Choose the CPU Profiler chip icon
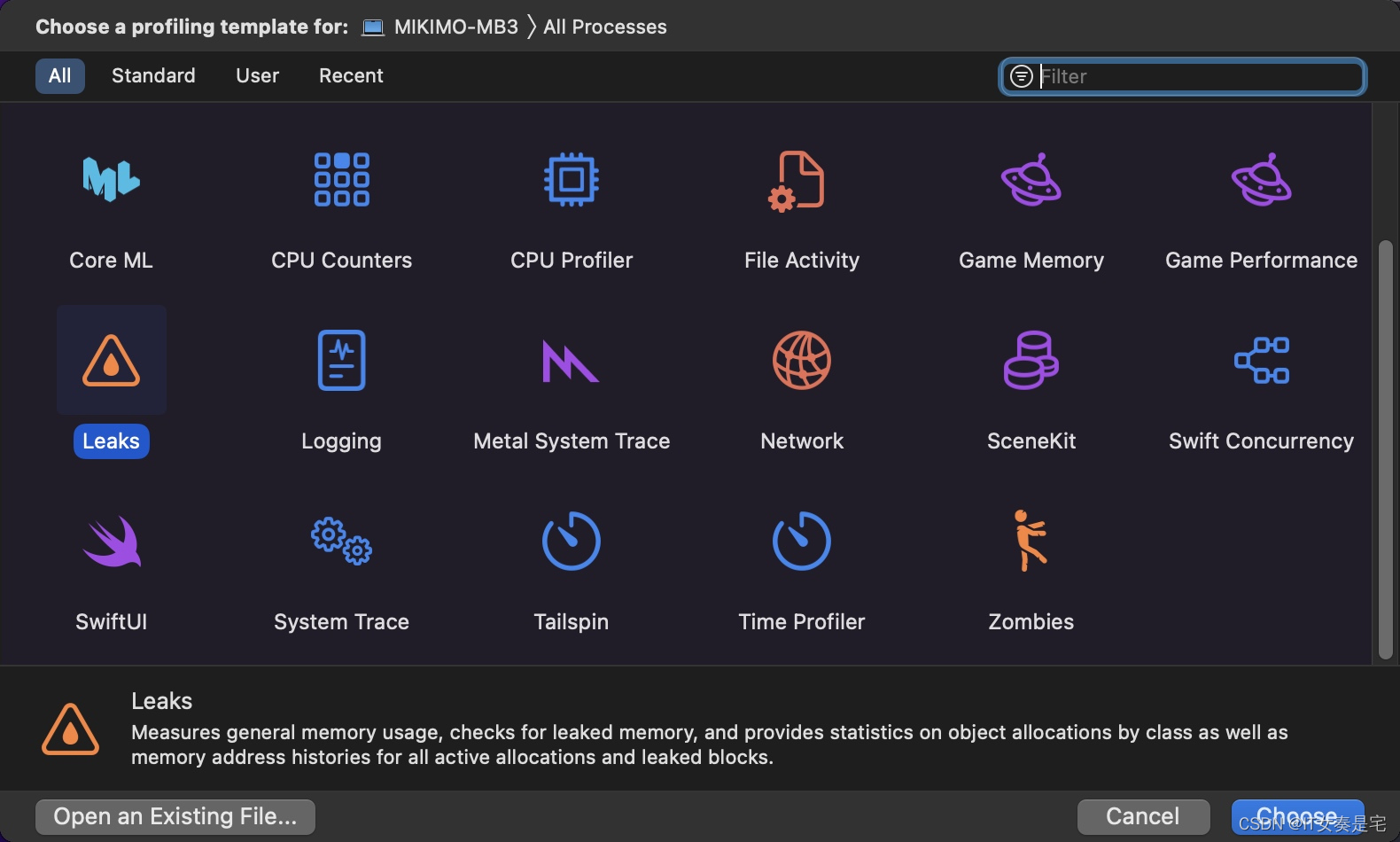Image resolution: width=1400 pixels, height=842 pixels. [572, 180]
